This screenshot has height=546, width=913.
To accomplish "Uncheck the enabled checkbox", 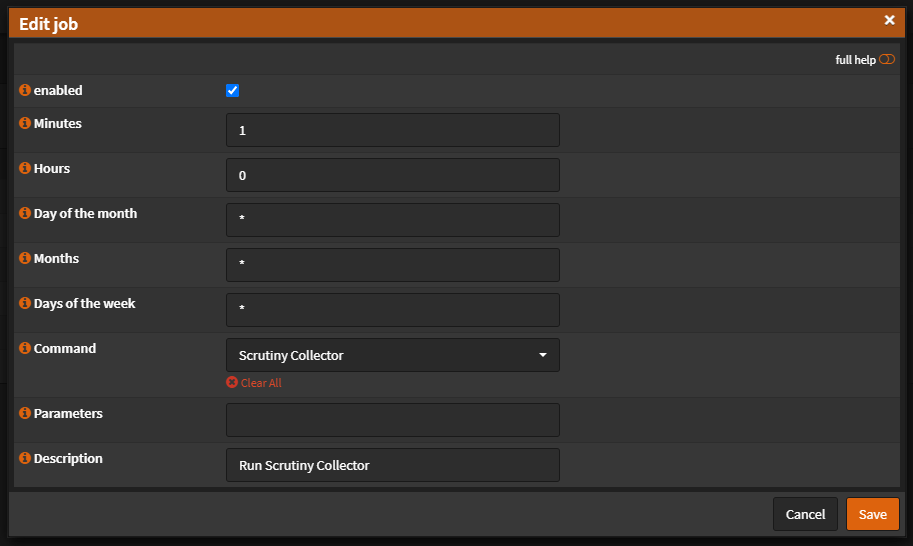I will coord(232,90).
